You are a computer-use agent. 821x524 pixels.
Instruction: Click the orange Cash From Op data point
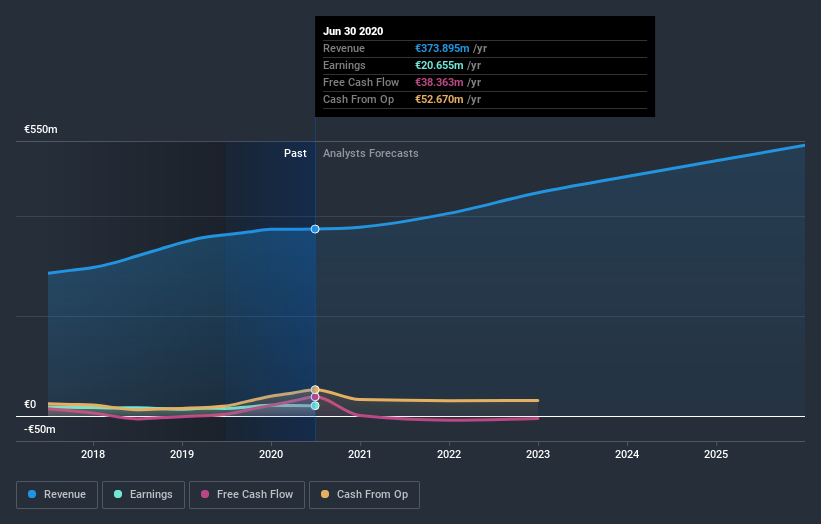click(315, 389)
